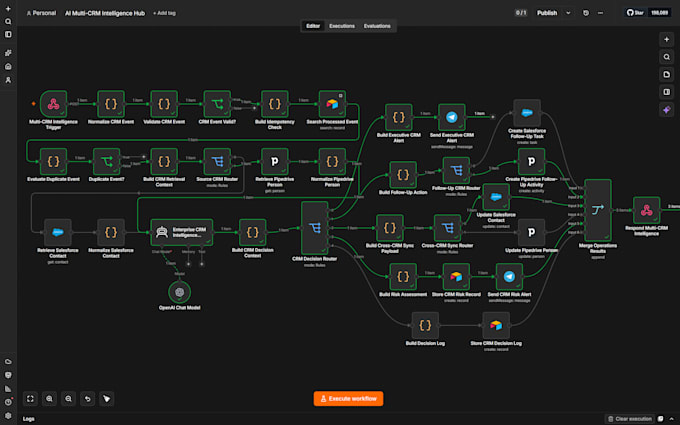Select the Normalize Pipedrive Person node
The height and width of the screenshot is (425, 680).
332,161
